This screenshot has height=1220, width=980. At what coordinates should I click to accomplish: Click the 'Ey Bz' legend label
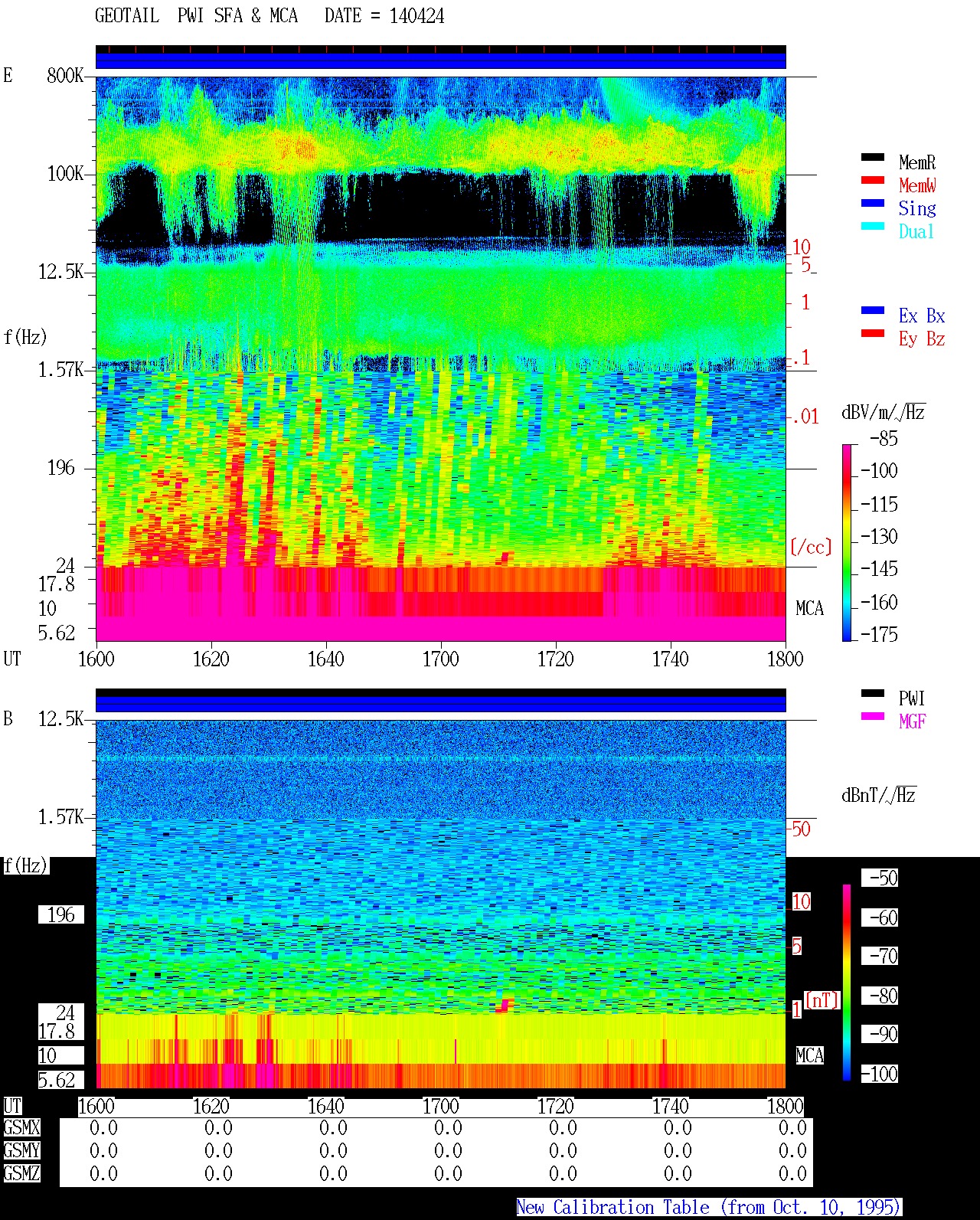pyautogui.click(x=922, y=339)
